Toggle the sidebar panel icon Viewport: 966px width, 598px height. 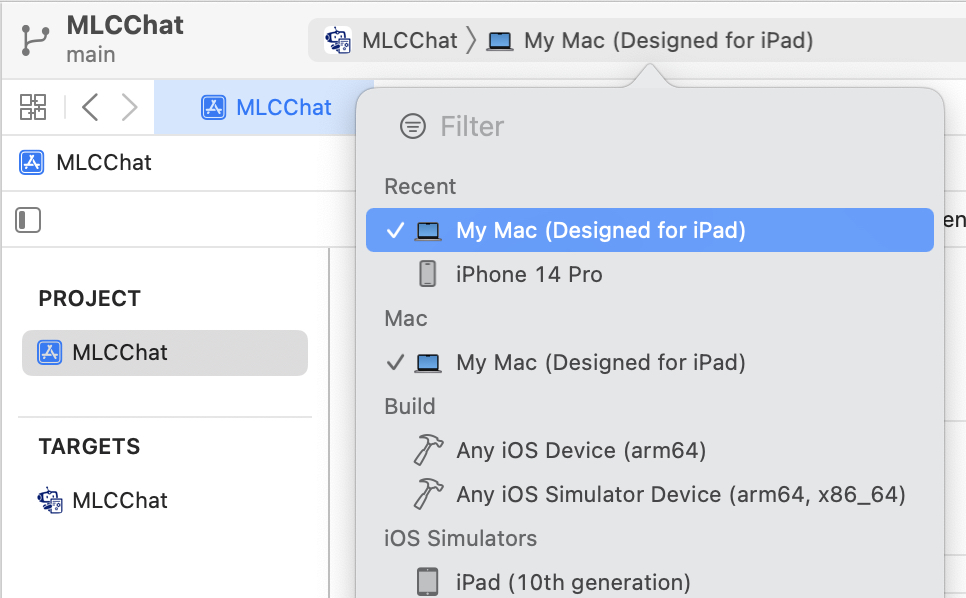click(28, 220)
